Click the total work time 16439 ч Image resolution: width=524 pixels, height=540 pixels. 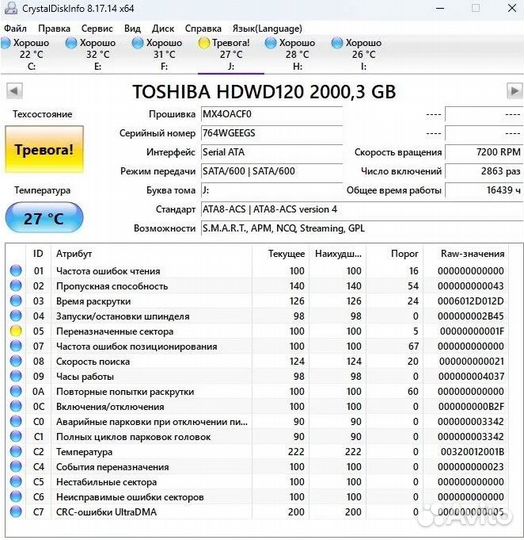[484, 190]
